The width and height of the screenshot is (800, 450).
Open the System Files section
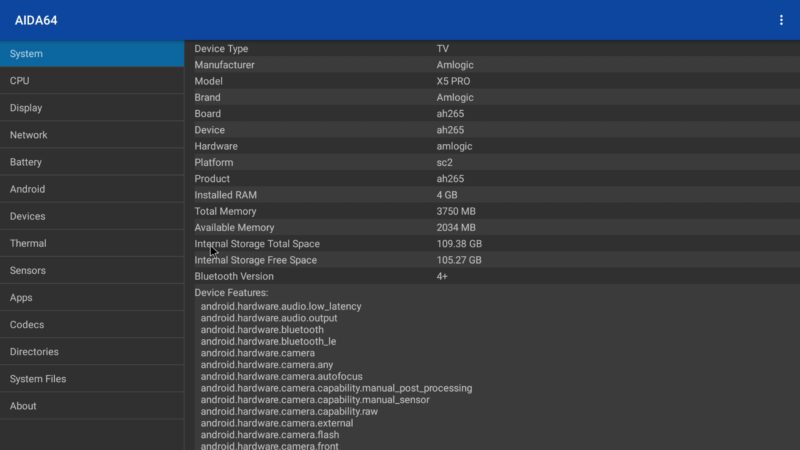tap(92, 378)
